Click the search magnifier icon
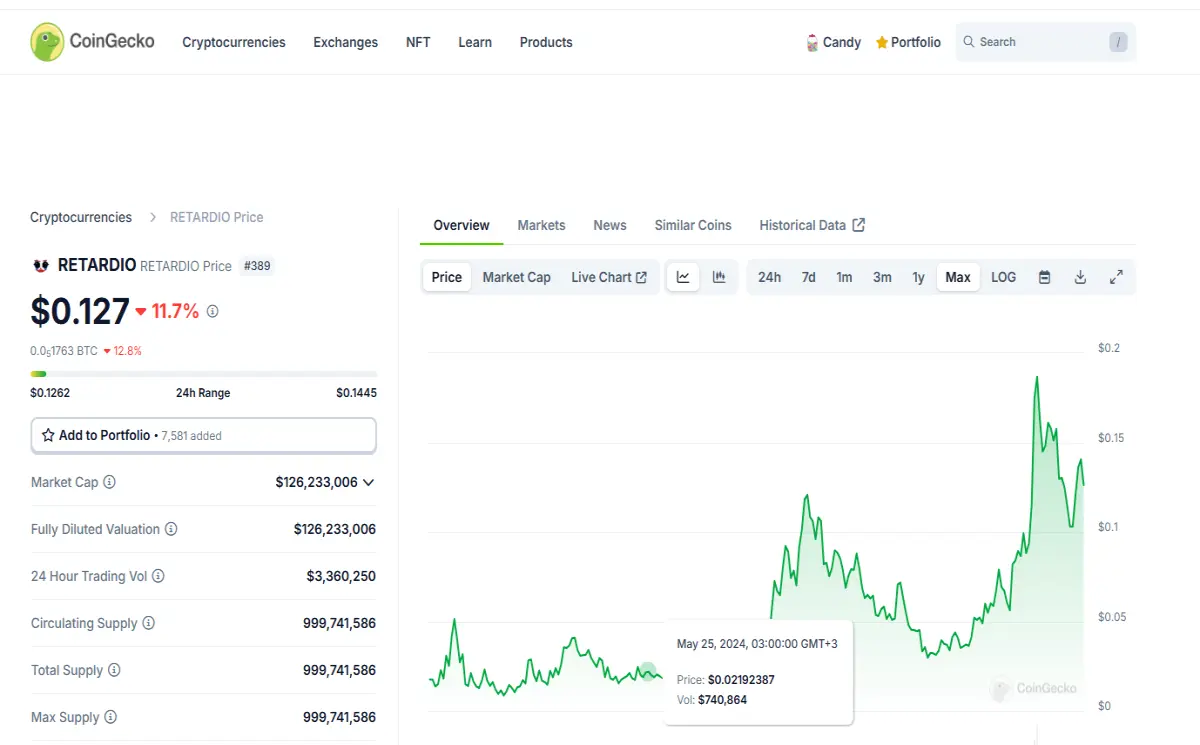This screenshot has height=745, width=1200. 968,42
